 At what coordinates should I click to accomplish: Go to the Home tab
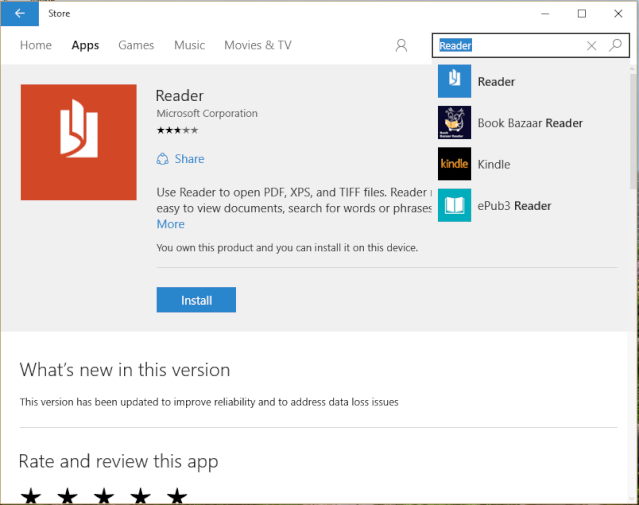(36, 45)
